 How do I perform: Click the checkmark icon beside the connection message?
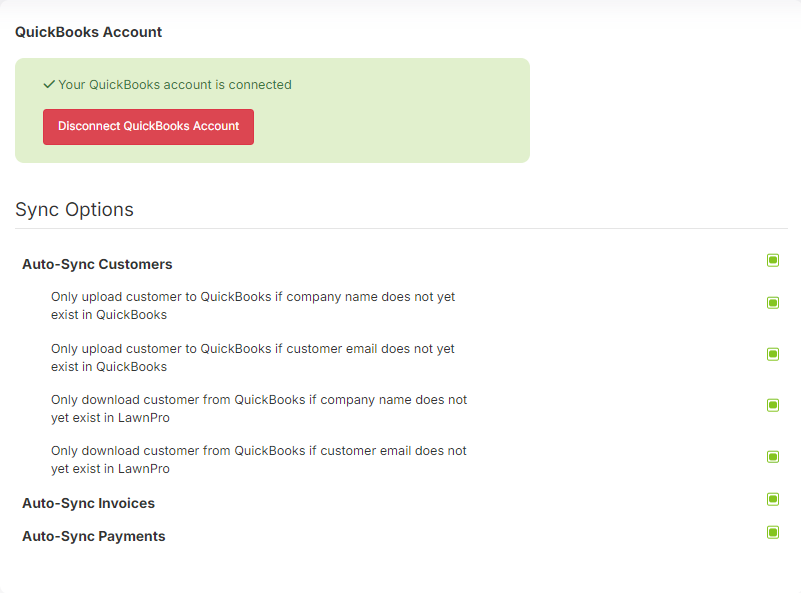[x=49, y=85]
